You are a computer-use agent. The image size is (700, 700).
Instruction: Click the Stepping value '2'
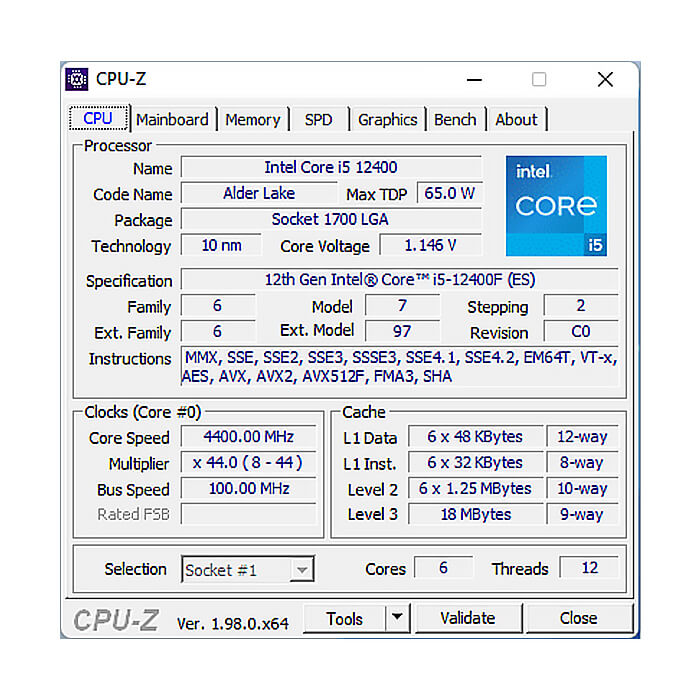[x=581, y=306]
